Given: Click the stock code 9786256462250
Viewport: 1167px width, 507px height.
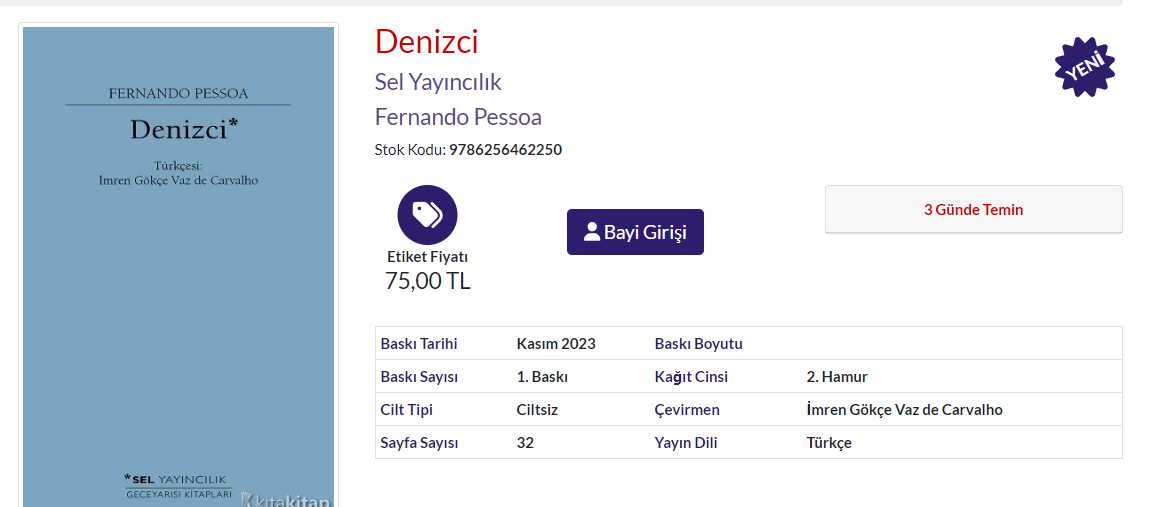Looking at the screenshot, I should tap(505, 150).
